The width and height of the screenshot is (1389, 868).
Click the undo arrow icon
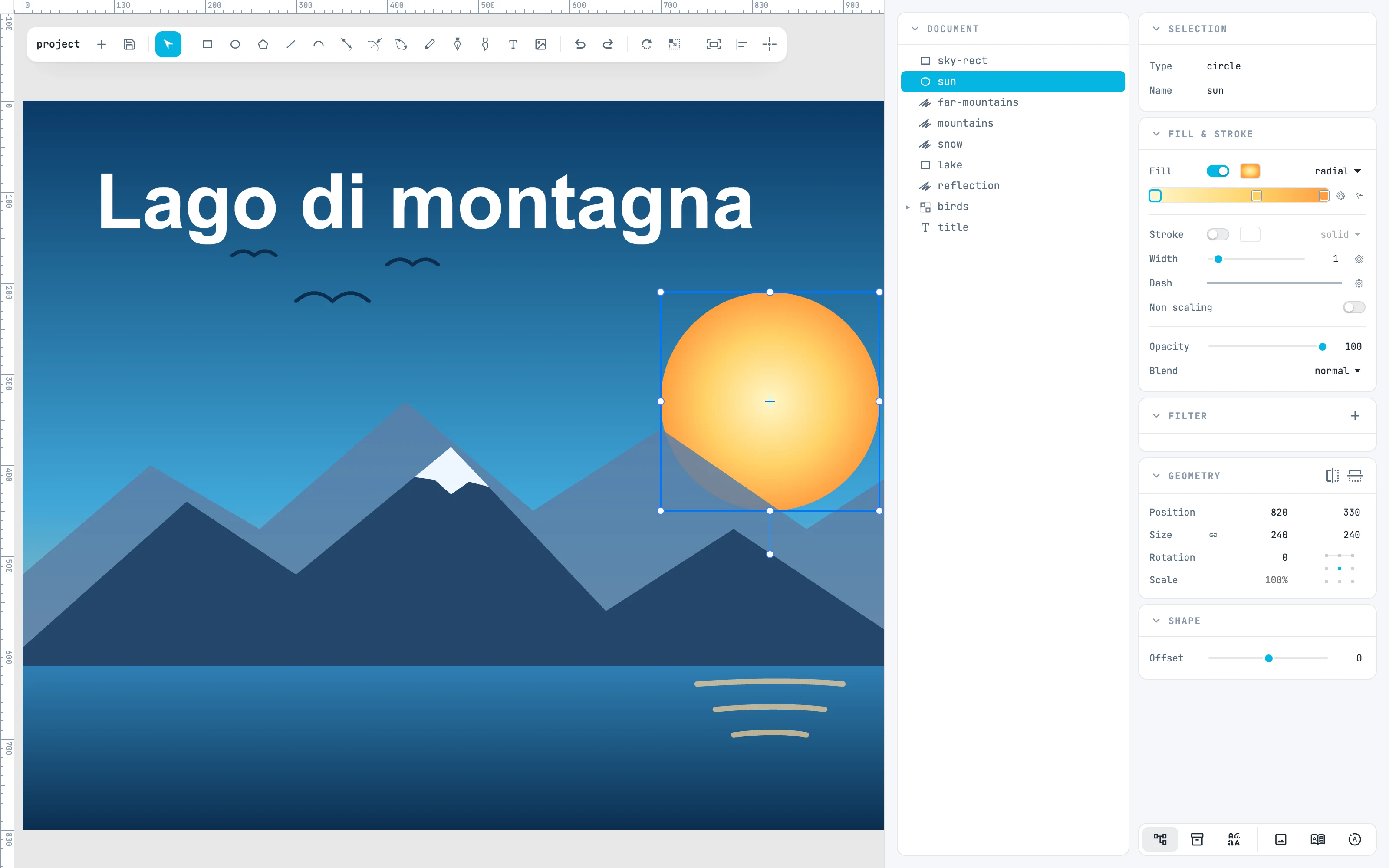pyautogui.click(x=580, y=44)
